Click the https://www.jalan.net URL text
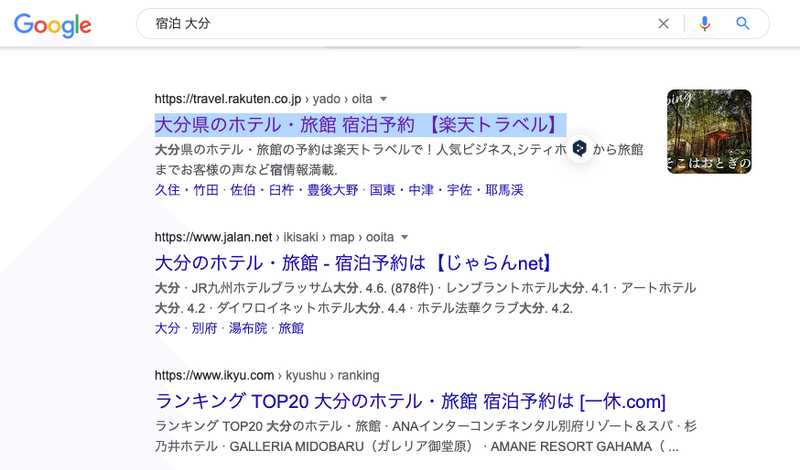The image size is (800, 470). (213, 237)
